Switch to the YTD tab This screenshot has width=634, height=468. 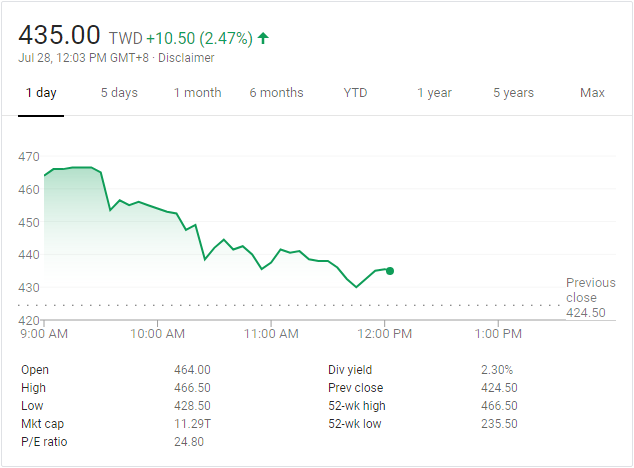tap(355, 93)
